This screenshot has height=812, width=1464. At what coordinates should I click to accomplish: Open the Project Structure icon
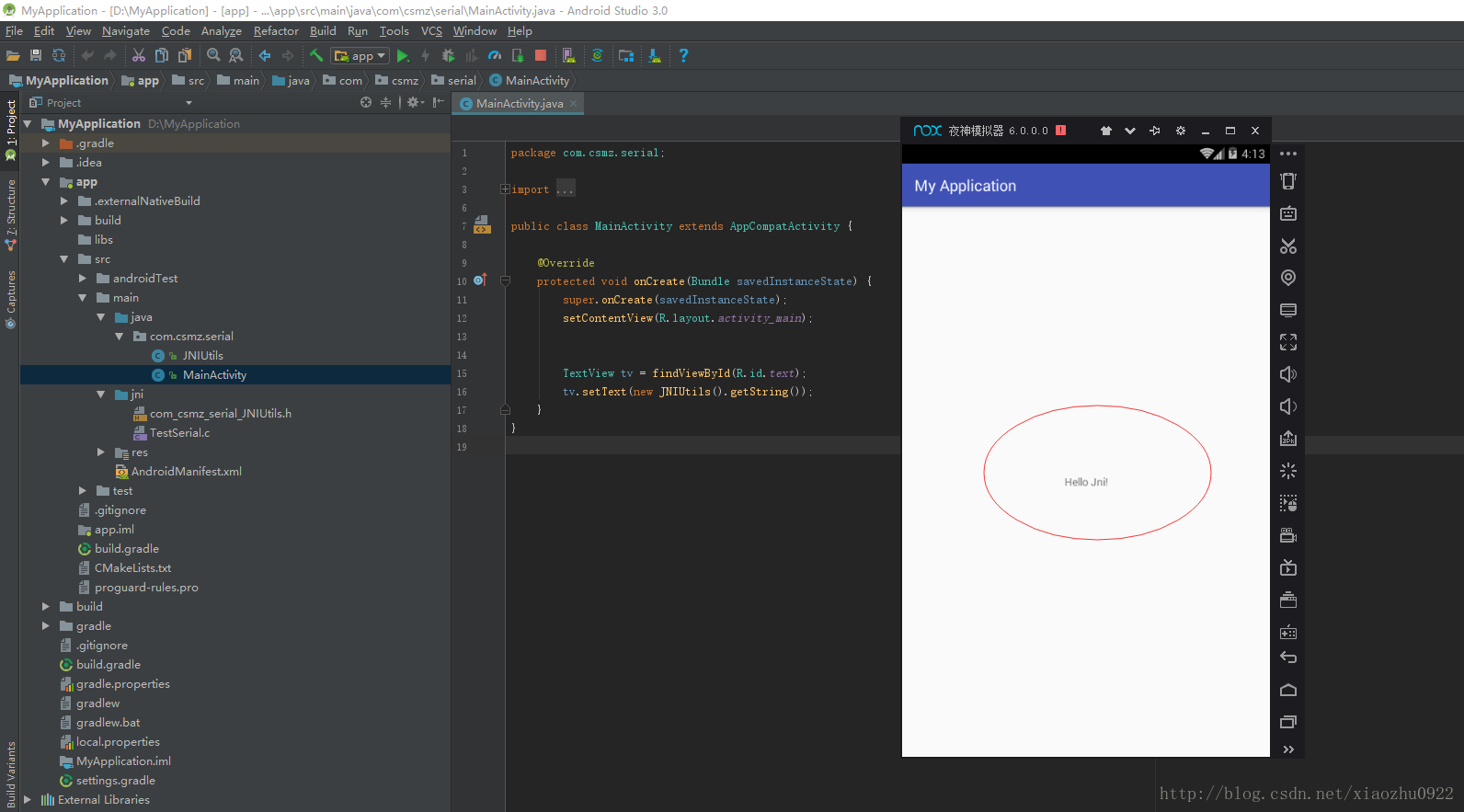[x=626, y=56]
